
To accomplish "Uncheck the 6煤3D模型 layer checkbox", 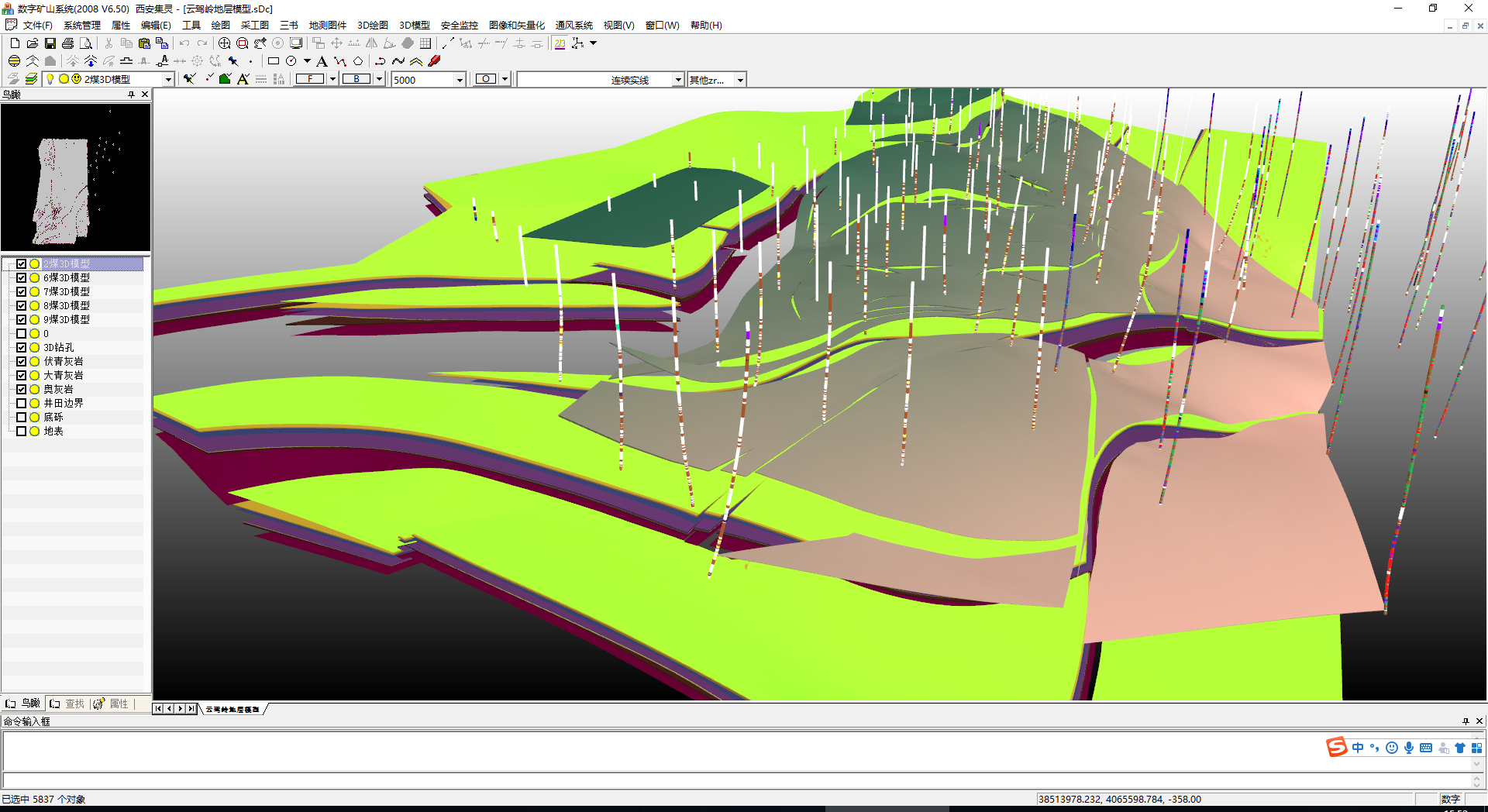I will (22, 277).
